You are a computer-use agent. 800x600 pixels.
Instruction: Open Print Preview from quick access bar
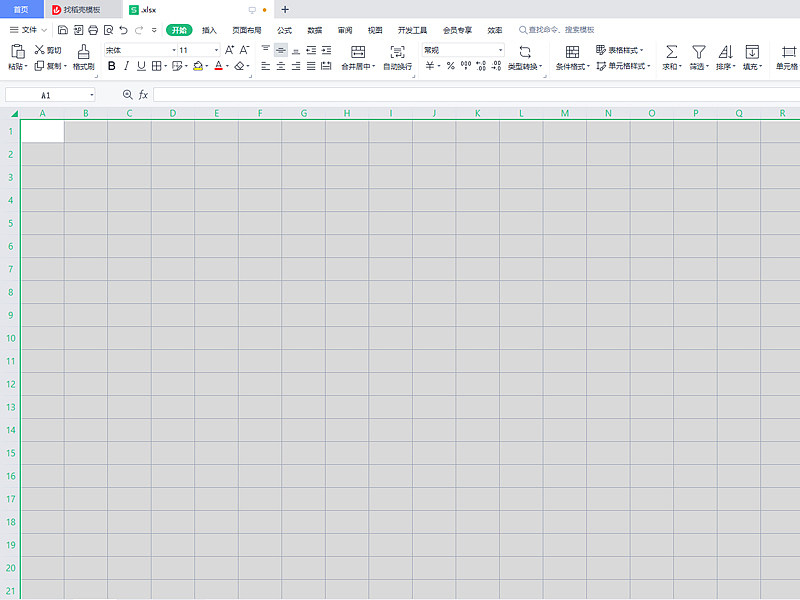[108, 30]
